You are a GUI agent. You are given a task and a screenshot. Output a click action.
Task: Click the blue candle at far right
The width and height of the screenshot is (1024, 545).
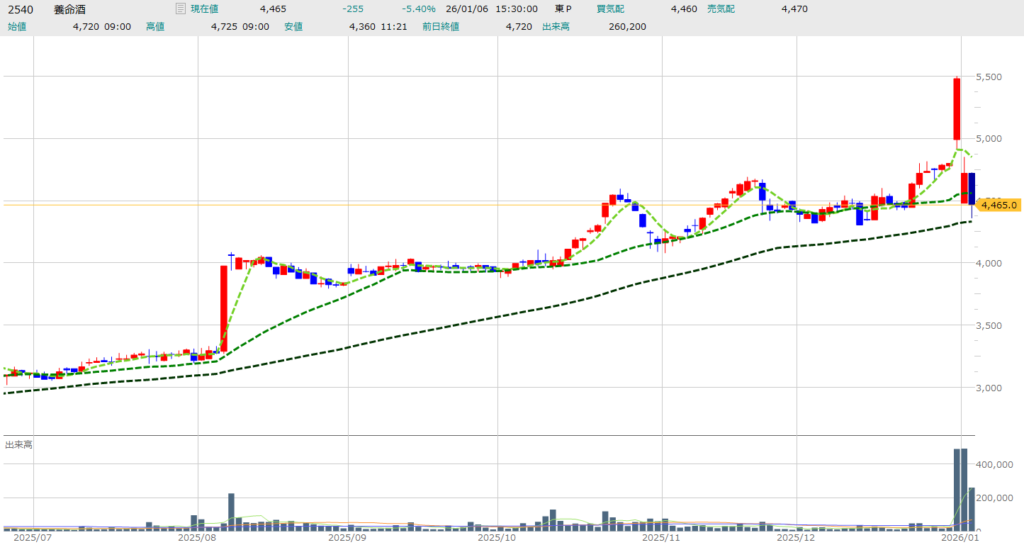971,188
